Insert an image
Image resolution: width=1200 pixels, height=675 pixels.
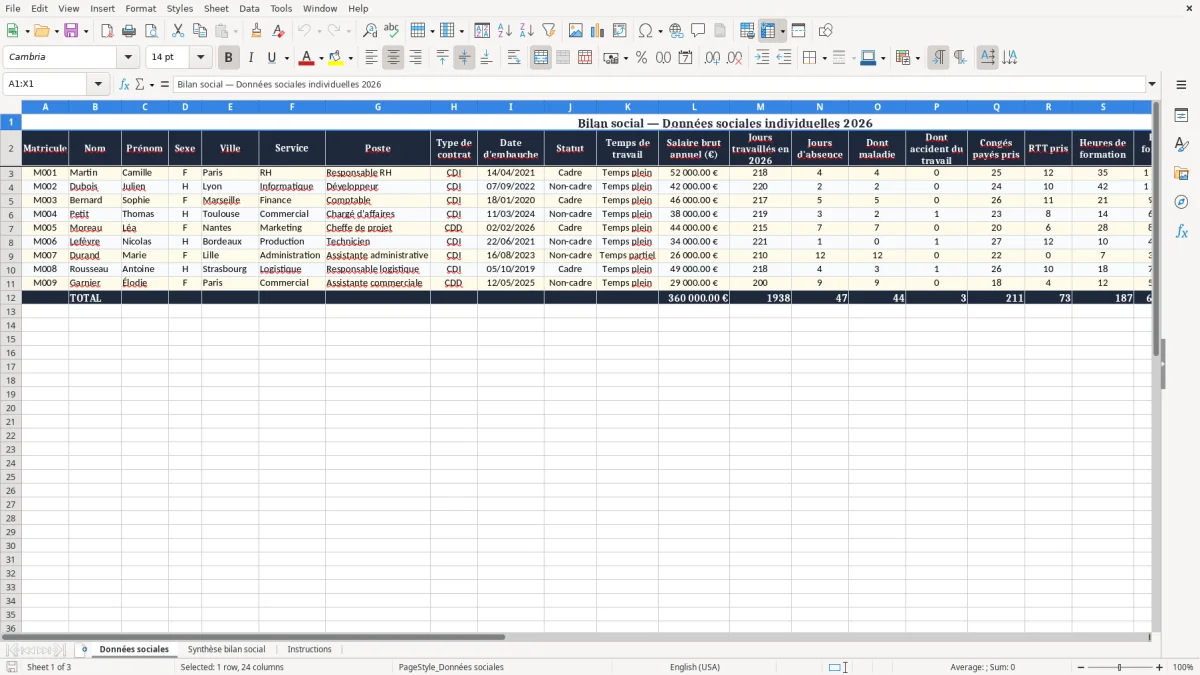pyautogui.click(x=576, y=31)
